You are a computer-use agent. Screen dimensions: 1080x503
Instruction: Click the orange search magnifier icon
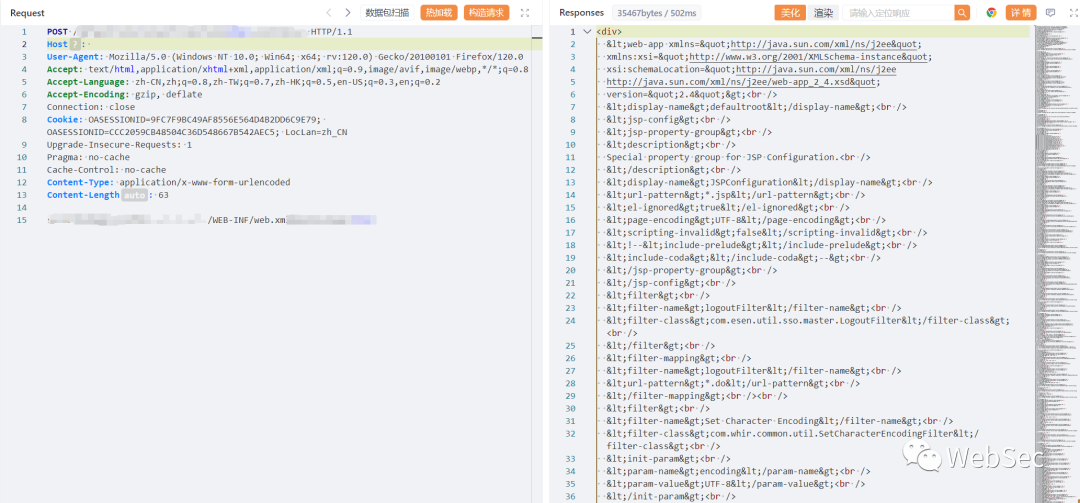(x=962, y=13)
